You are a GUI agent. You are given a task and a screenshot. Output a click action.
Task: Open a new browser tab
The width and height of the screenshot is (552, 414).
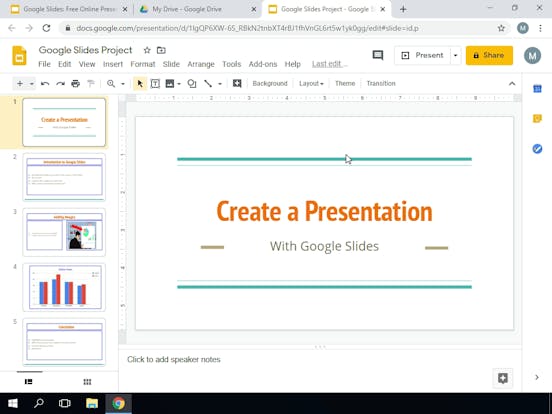(x=403, y=10)
